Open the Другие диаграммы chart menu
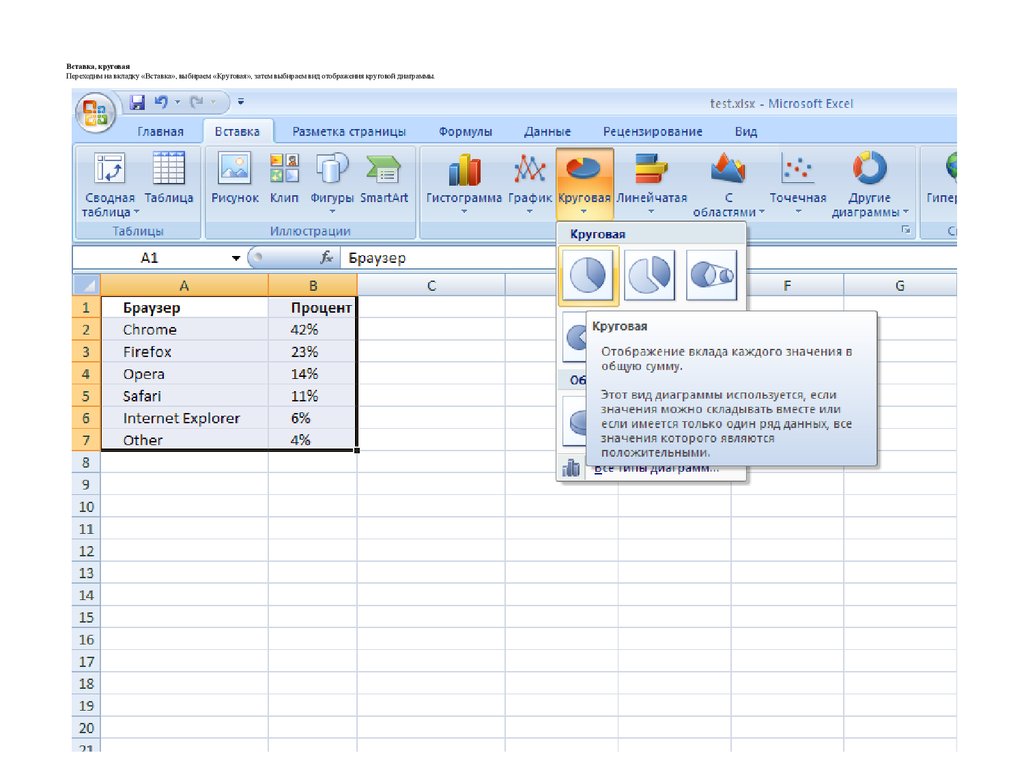The height and width of the screenshot is (768, 1024). [869, 184]
